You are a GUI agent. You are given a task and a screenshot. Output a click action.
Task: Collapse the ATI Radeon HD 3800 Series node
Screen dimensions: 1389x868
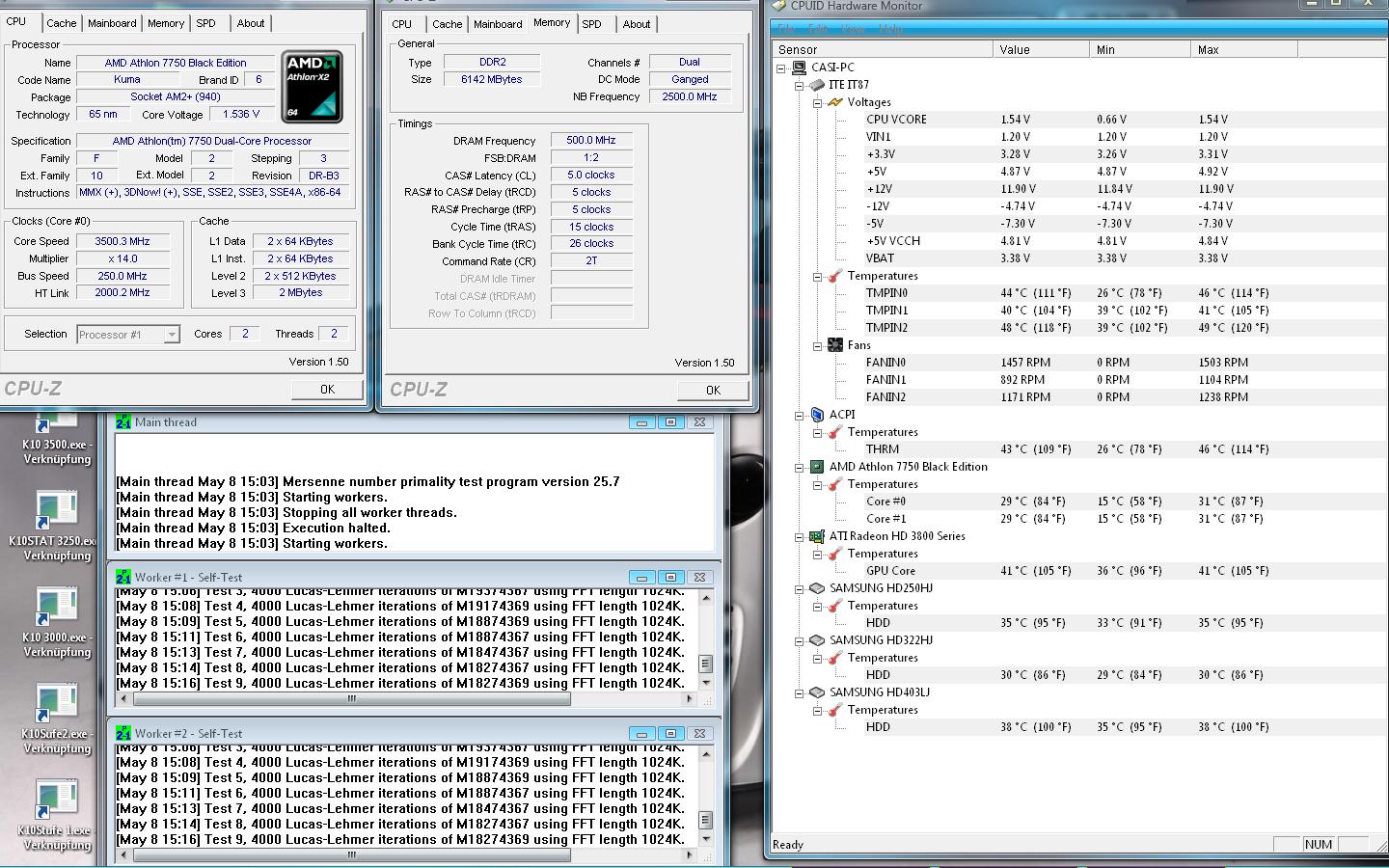click(x=800, y=536)
